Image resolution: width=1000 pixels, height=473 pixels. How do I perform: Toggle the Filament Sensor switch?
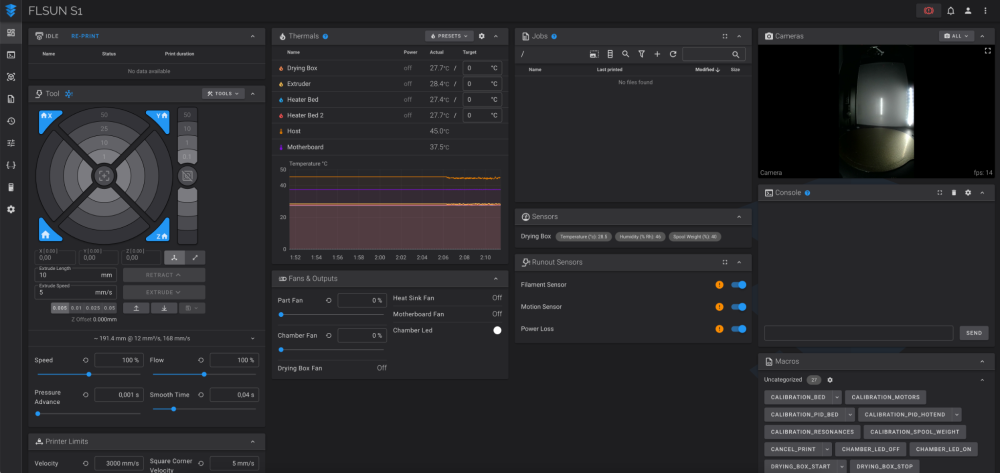click(739, 285)
